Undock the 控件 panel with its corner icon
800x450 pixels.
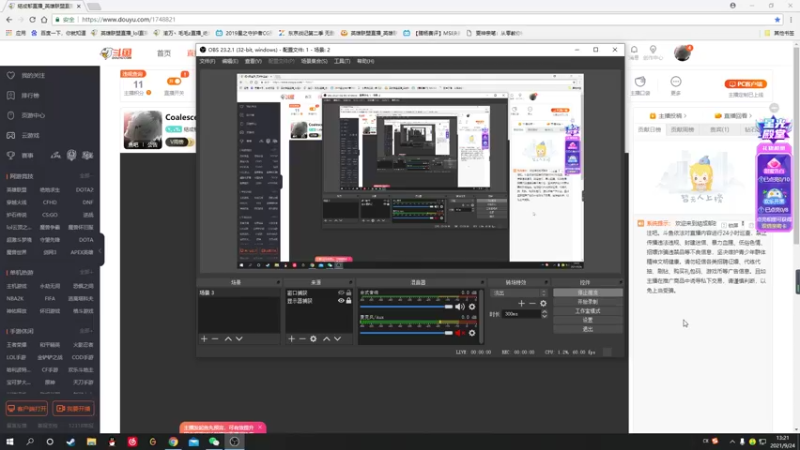tap(620, 282)
